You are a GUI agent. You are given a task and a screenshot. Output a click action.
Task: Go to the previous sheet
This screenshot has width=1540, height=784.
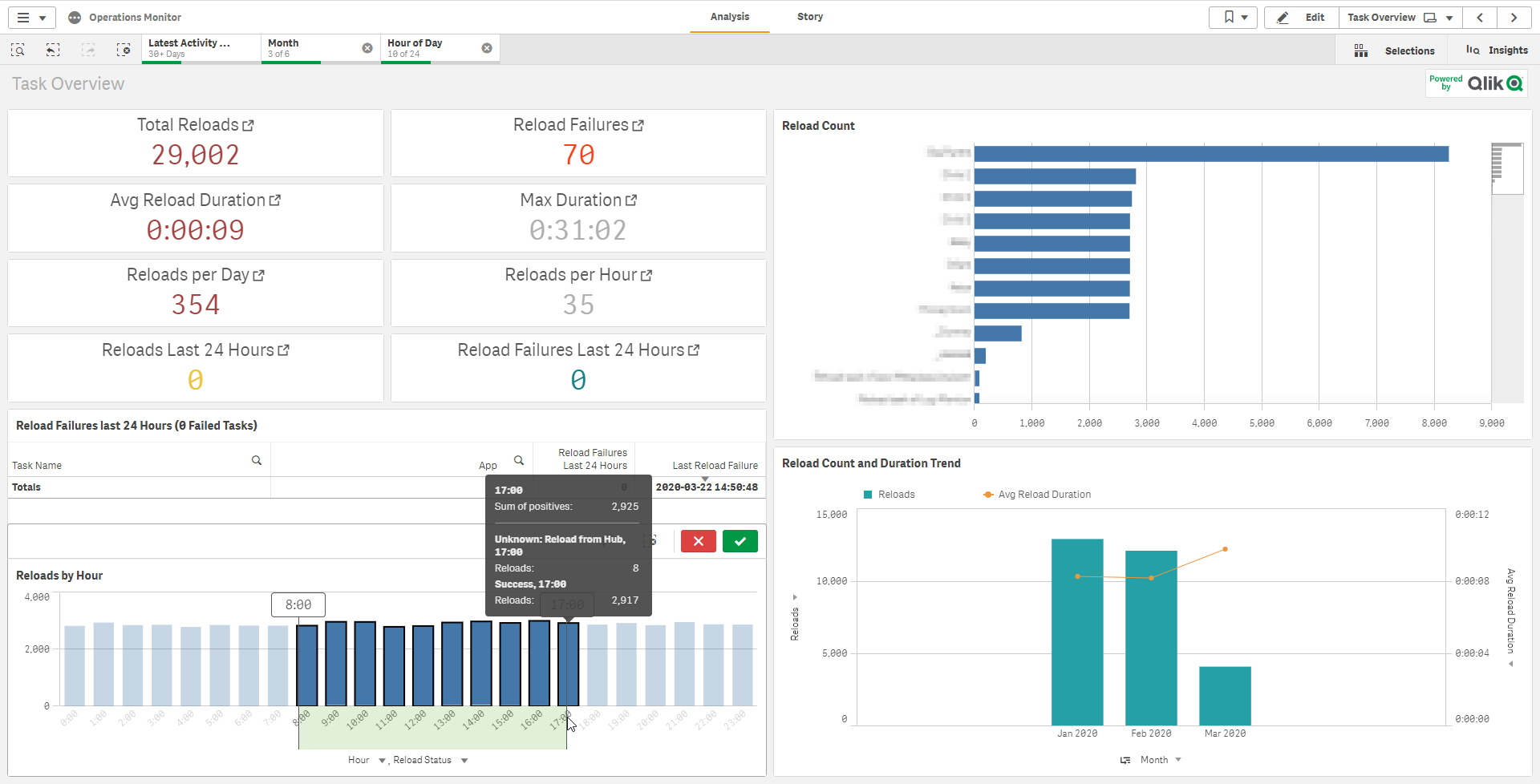pos(1480,18)
